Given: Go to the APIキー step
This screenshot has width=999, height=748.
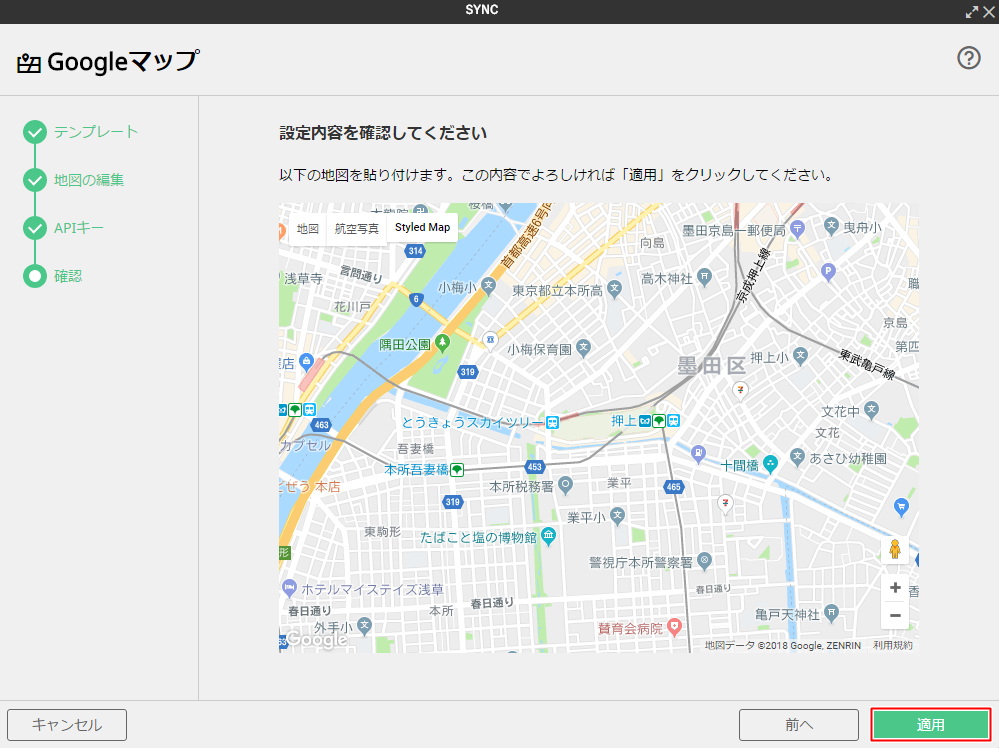Looking at the screenshot, I should click(78, 228).
